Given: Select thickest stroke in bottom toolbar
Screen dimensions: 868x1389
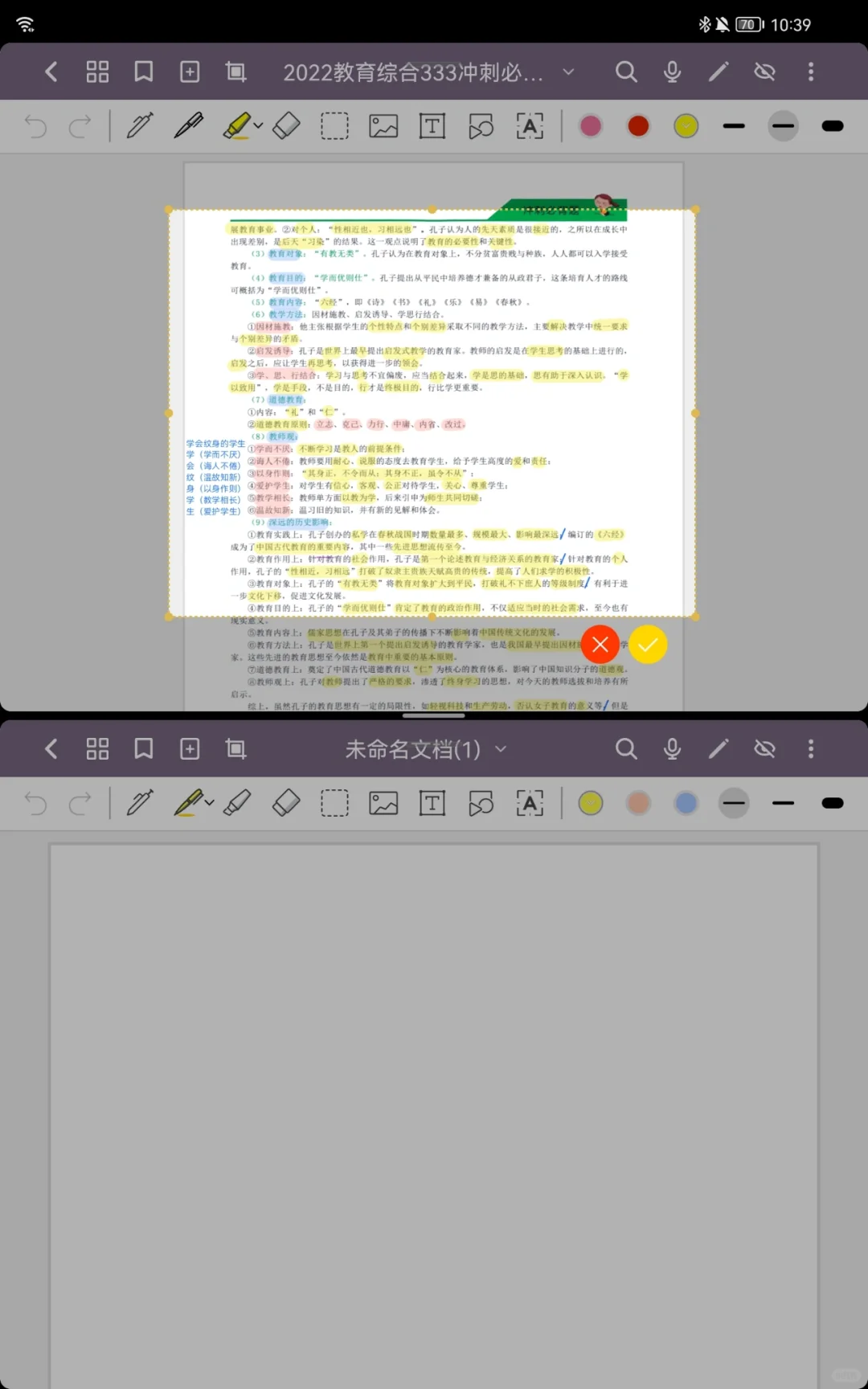Looking at the screenshot, I should (833, 803).
